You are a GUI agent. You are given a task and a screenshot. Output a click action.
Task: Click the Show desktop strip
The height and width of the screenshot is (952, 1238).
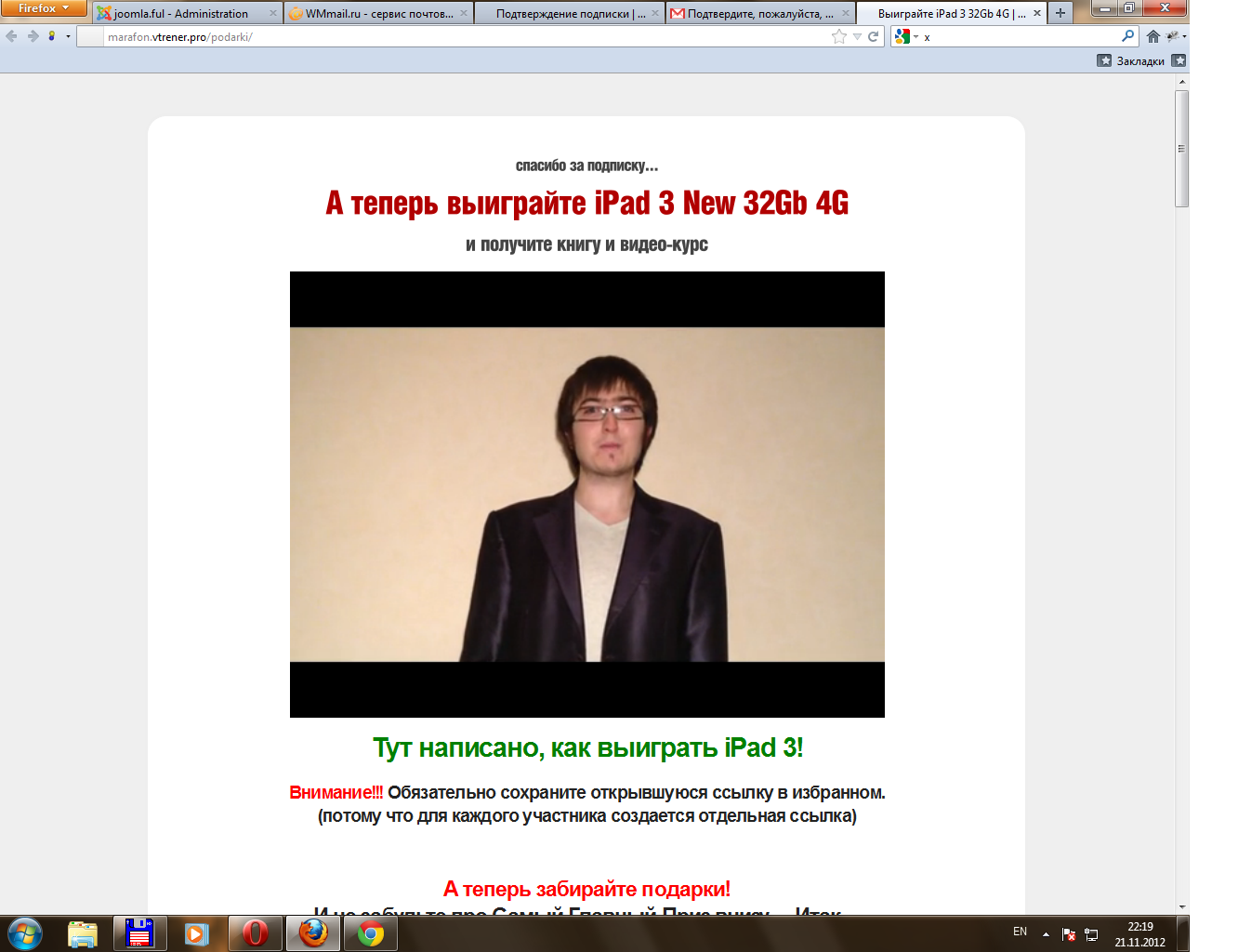tap(1182, 934)
